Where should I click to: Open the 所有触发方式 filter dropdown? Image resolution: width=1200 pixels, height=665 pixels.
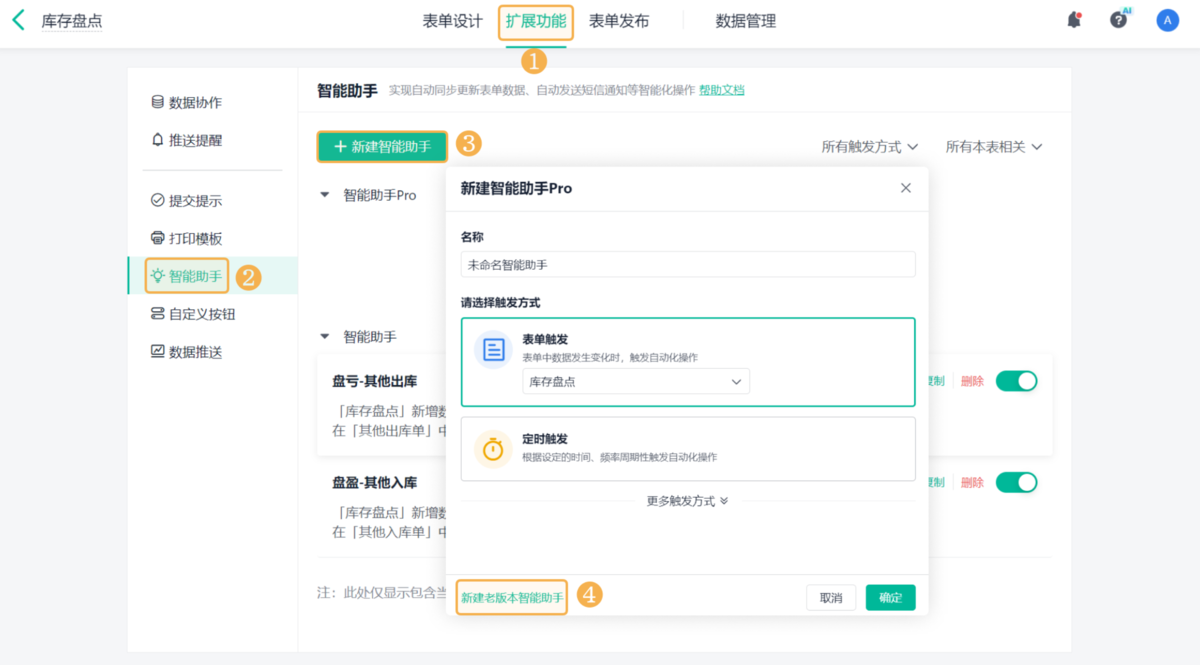pos(870,147)
